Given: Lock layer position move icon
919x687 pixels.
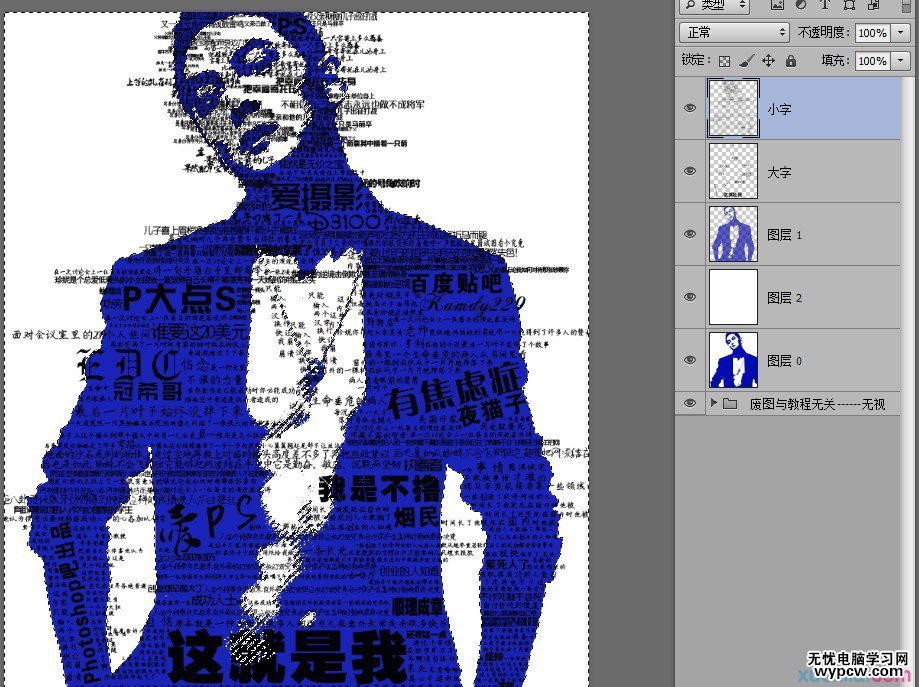Looking at the screenshot, I should click(x=768, y=60).
